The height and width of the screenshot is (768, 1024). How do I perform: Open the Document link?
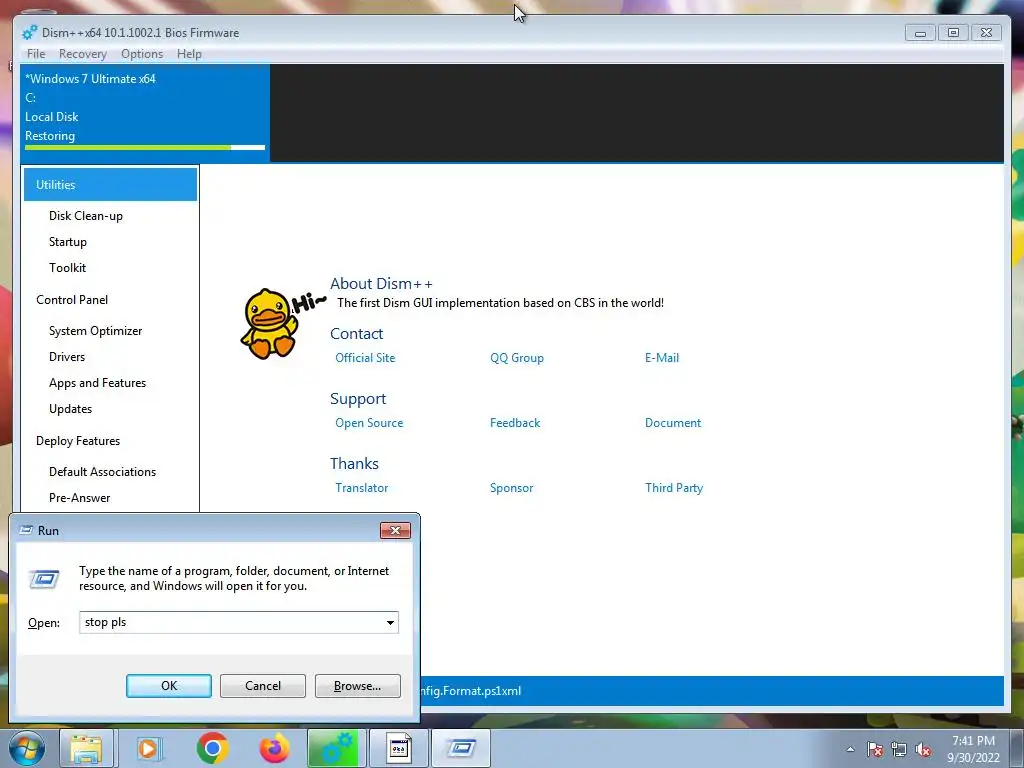[673, 423]
